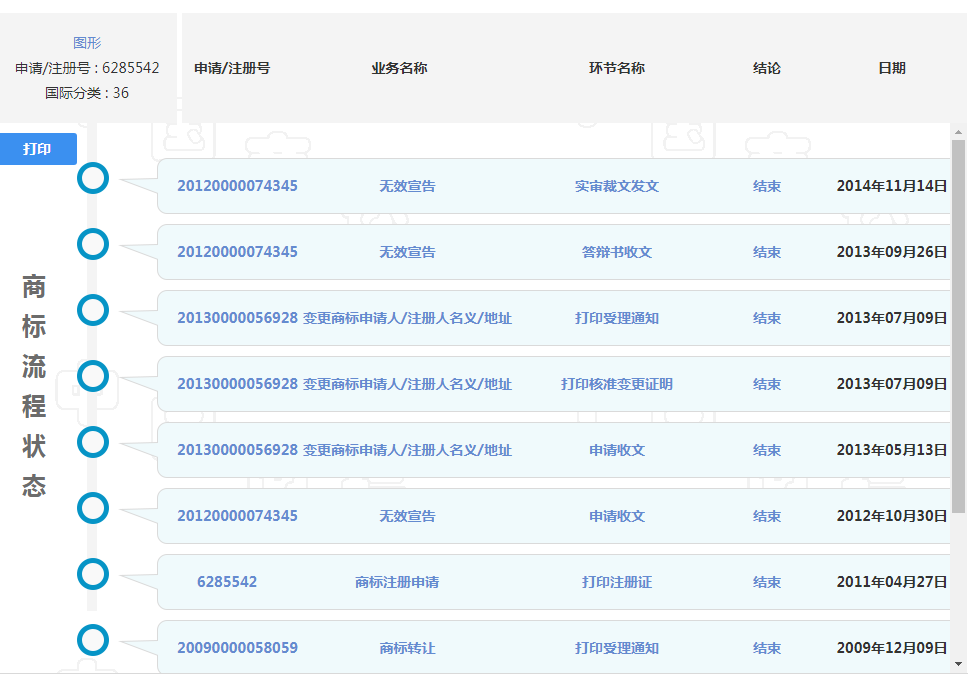Click the timeline circle for the 打印核准变更证明 entry

pyautogui.click(x=92, y=377)
